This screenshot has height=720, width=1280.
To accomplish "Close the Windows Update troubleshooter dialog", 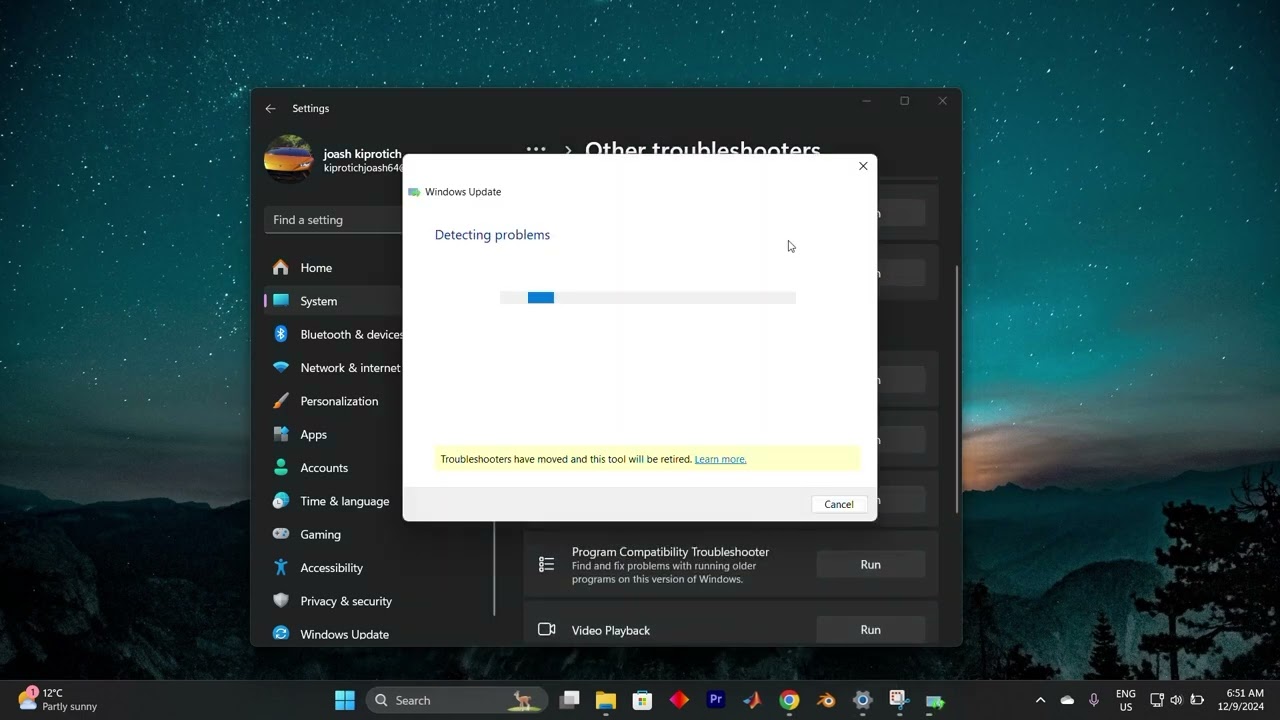I will pos(863,166).
